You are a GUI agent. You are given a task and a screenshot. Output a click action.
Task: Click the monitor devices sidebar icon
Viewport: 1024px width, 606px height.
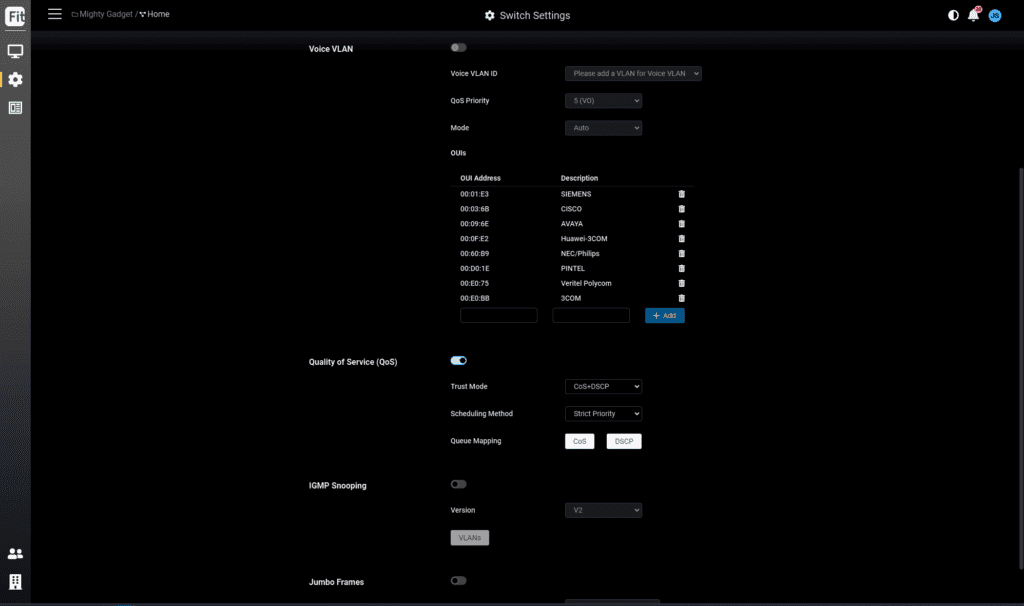coord(15,51)
